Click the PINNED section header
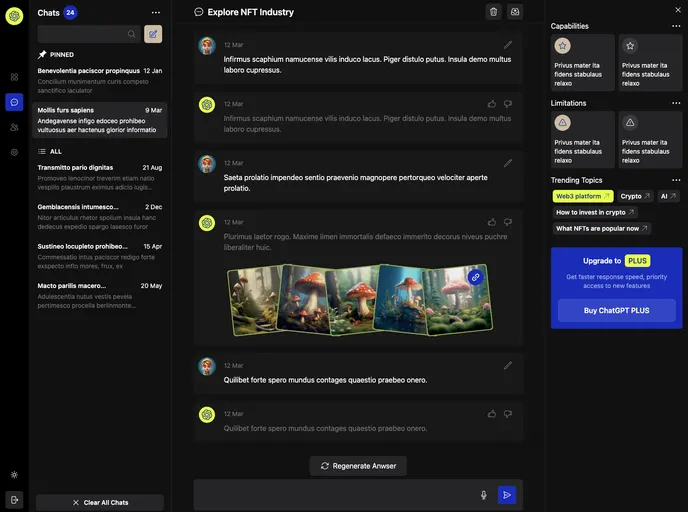688x512 pixels. coord(56,55)
